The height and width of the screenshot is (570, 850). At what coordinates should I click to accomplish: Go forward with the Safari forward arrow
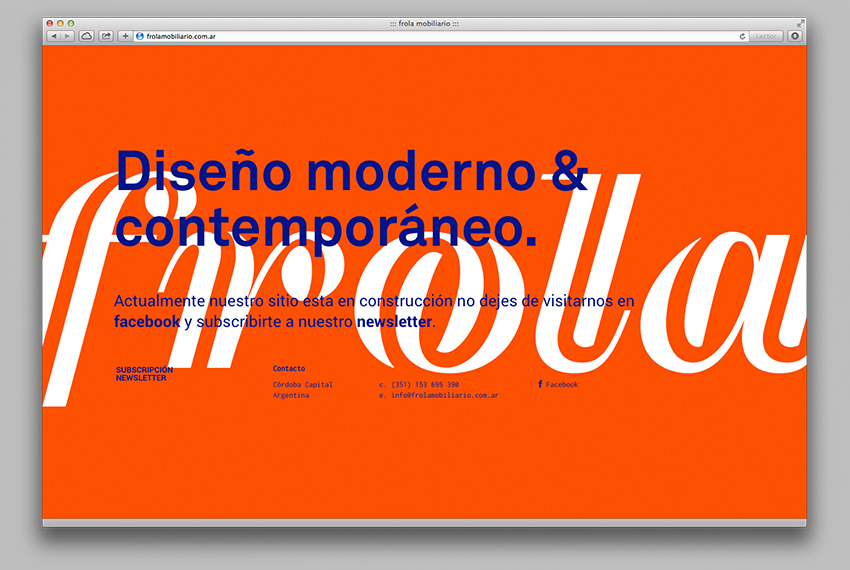click(x=67, y=36)
